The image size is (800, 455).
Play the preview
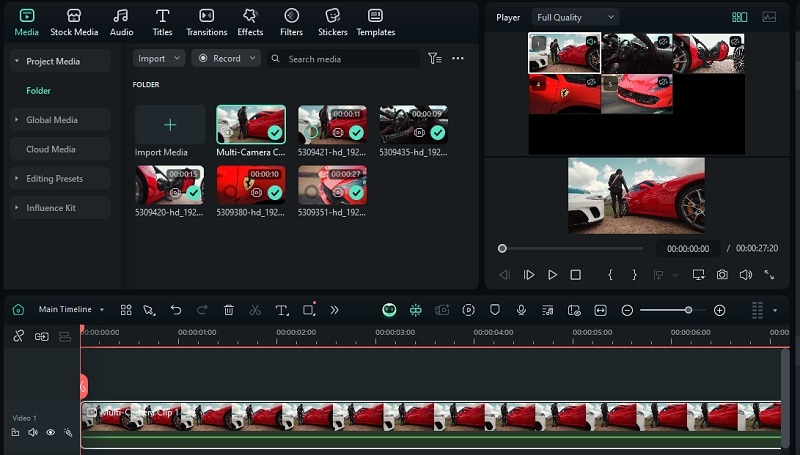tap(552, 275)
